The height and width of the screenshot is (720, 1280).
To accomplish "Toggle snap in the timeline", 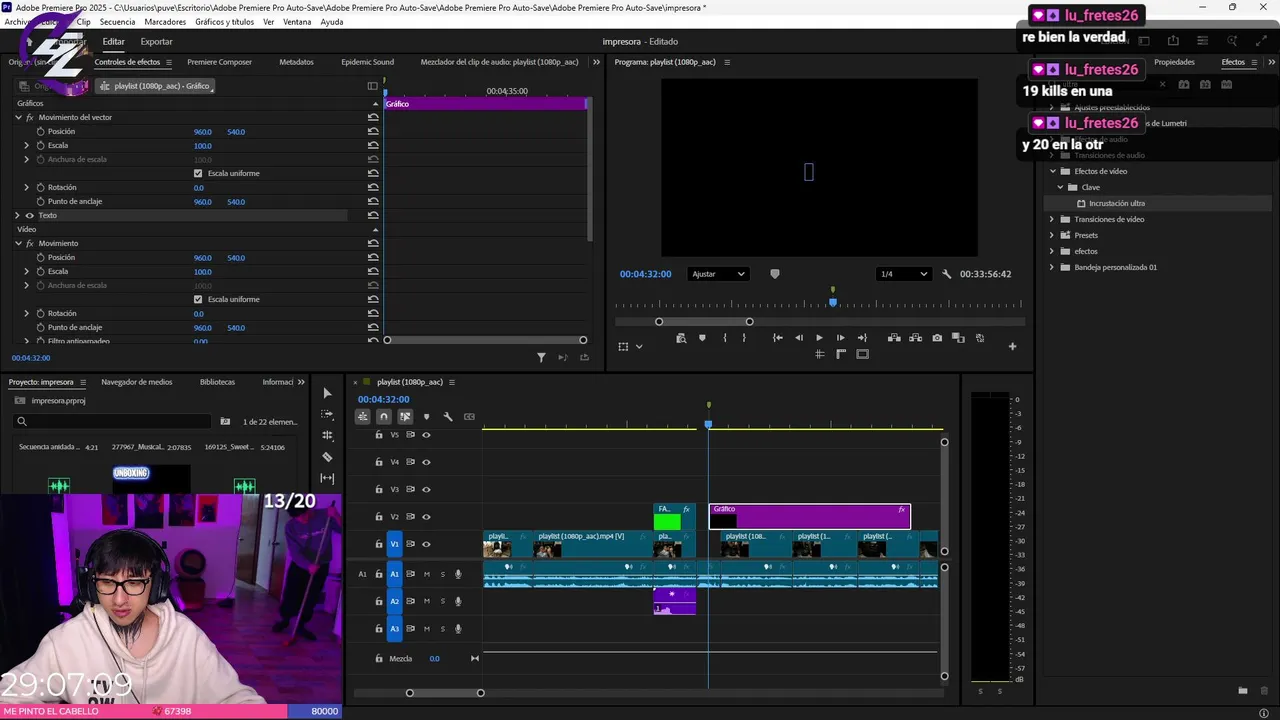I will click(384, 417).
